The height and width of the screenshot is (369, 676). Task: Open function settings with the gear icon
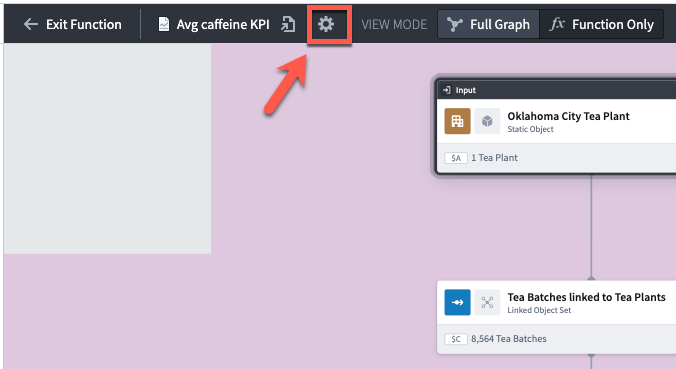pos(326,24)
